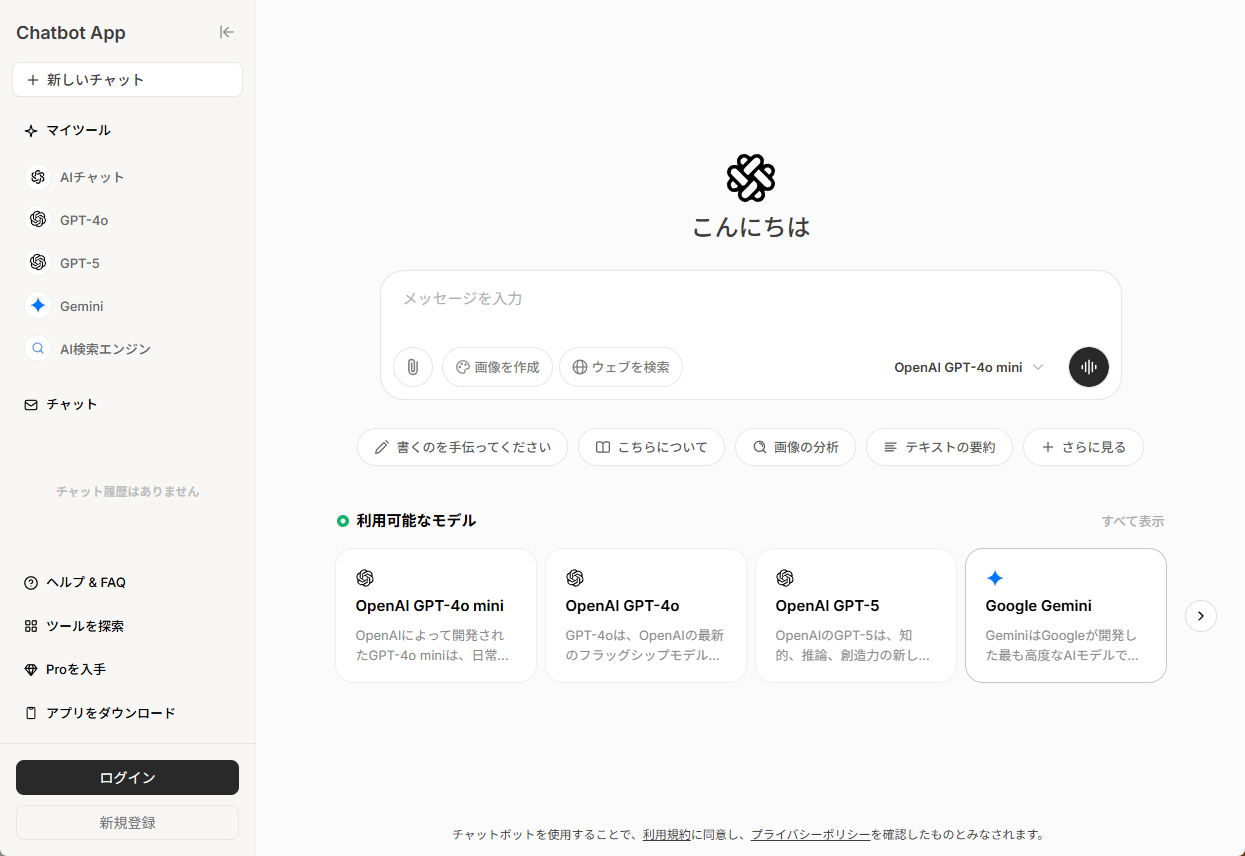Toggle the ウェブを検索 option
The height and width of the screenshot is (856, 1245).
(x=621, y=367)
